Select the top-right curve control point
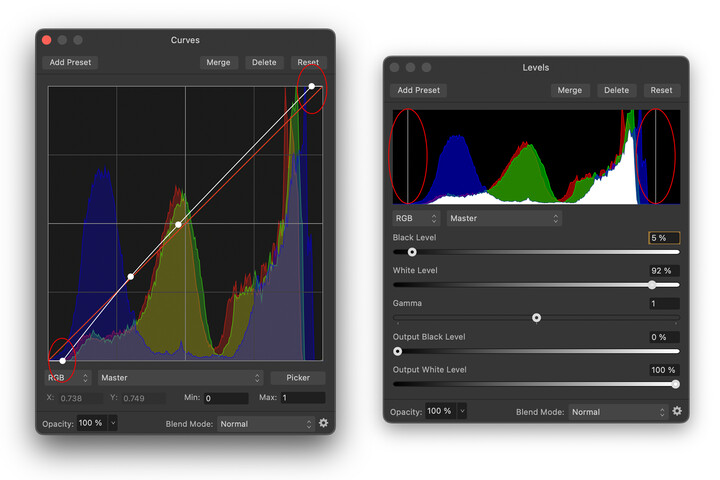The image size is (720, 480). (x=312, y=86)
